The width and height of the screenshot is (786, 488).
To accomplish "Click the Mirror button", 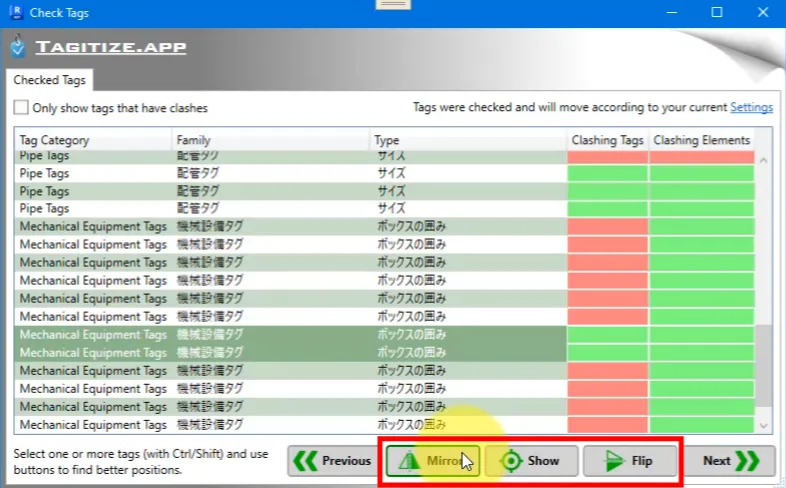I will coord(432,461).
